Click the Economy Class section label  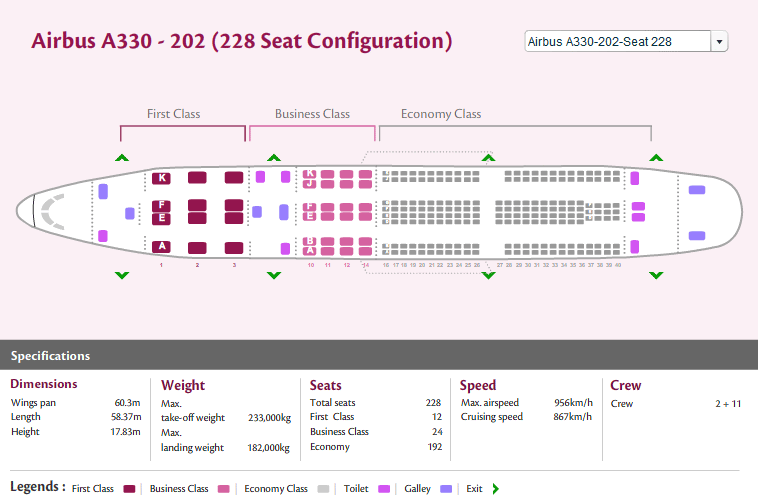[441, 114]
